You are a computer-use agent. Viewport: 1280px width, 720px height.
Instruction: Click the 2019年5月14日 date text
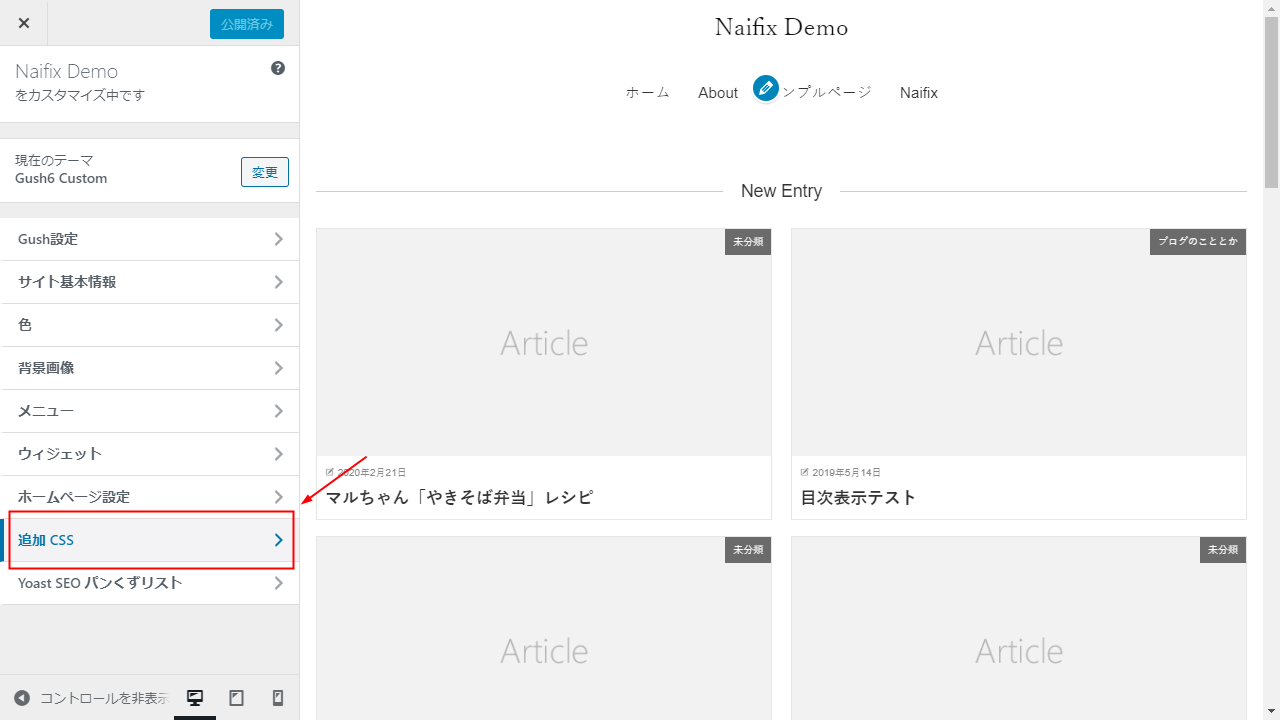click(846, 472)
